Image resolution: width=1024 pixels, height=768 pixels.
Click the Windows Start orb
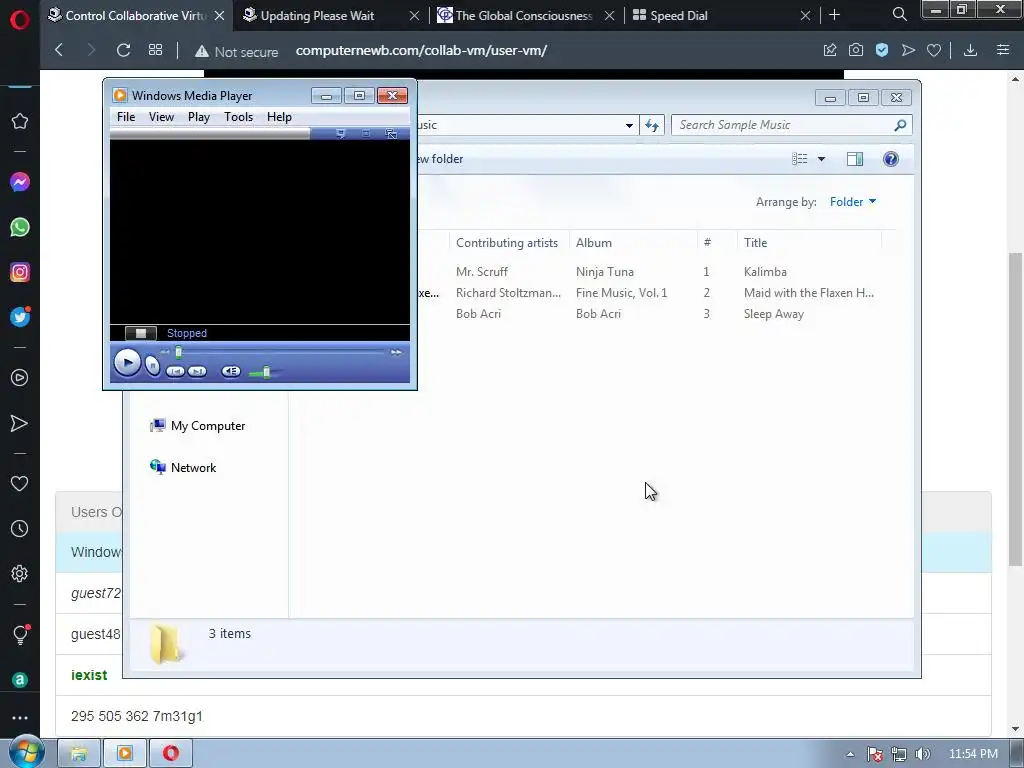tap(26, 752)
